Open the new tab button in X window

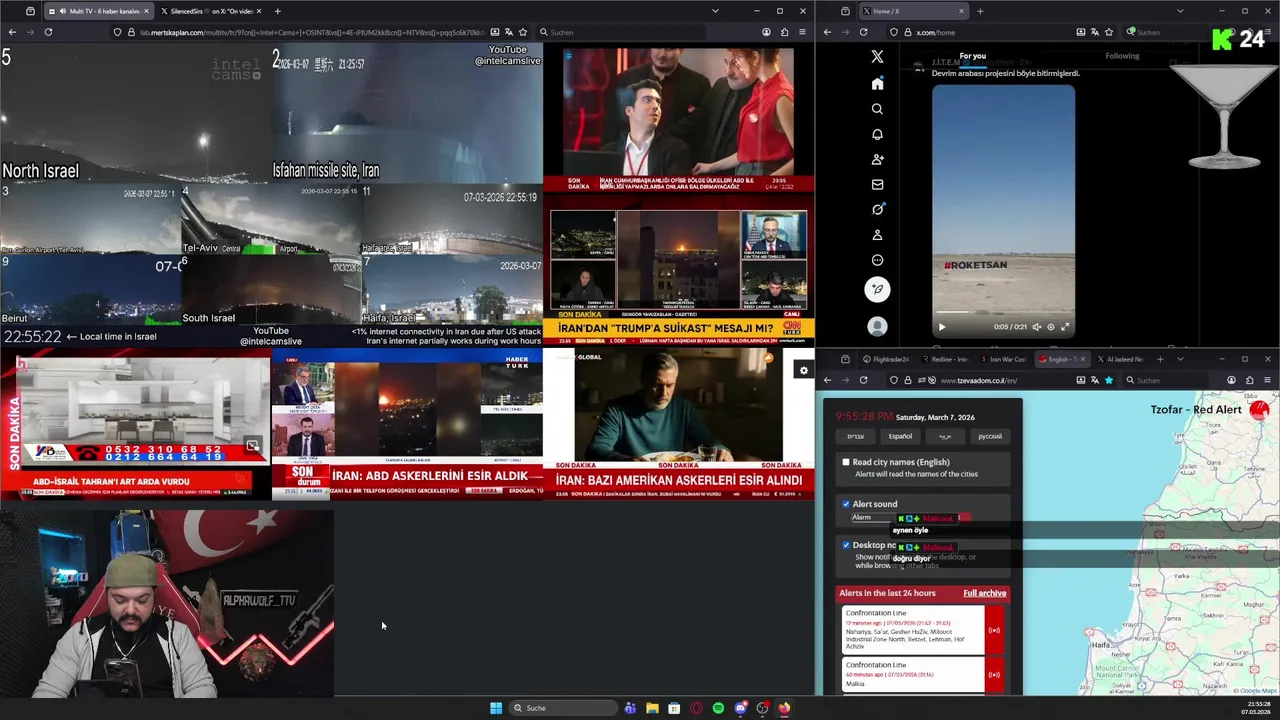click(980, 11)
